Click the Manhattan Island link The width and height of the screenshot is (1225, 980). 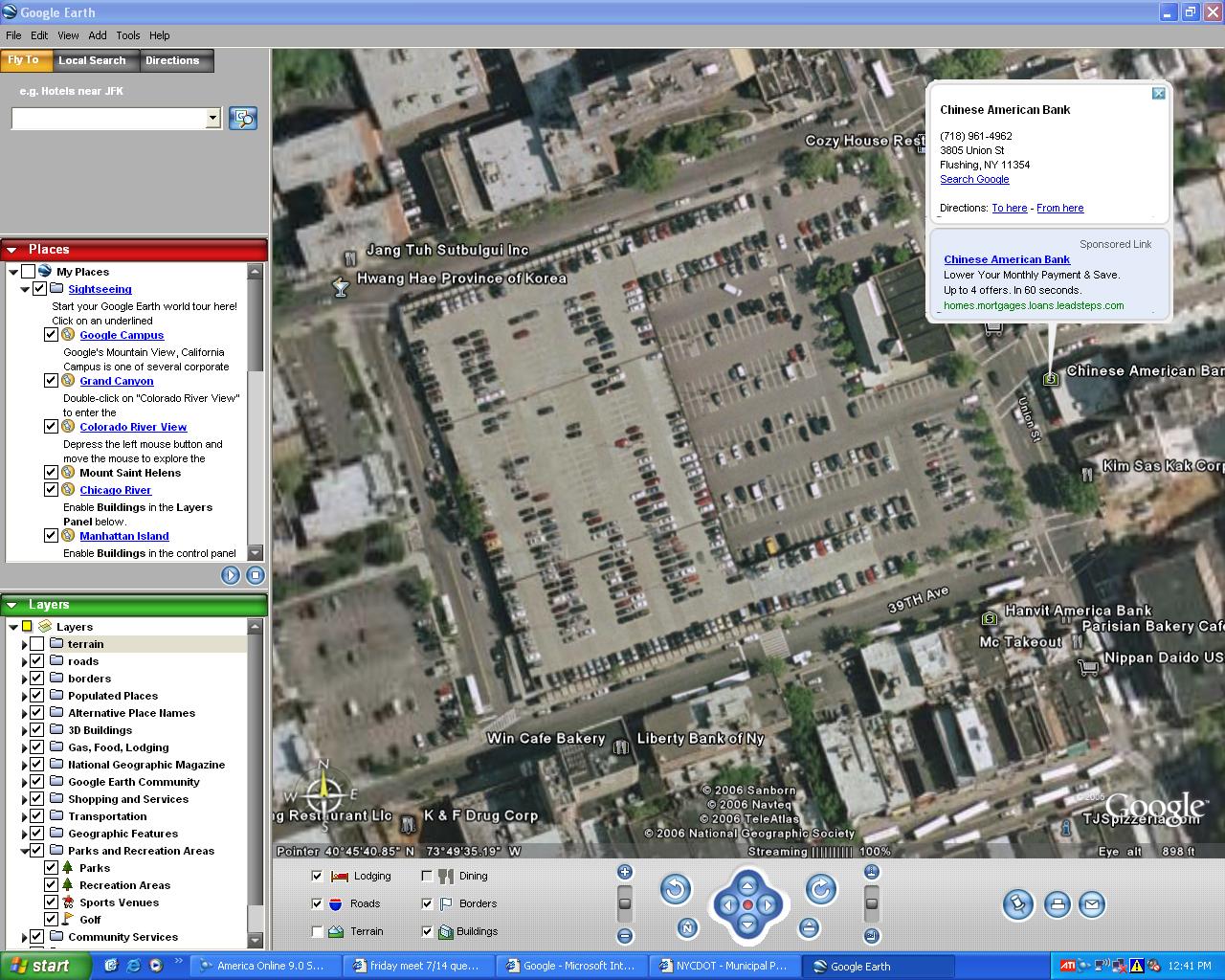point(123,536)
